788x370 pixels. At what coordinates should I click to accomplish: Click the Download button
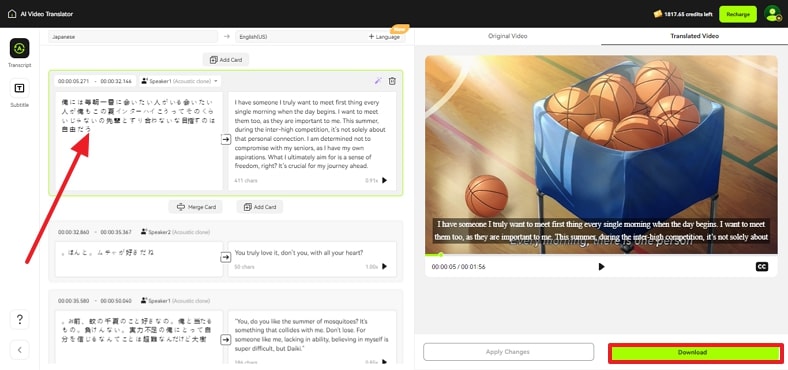coord(696,352)
